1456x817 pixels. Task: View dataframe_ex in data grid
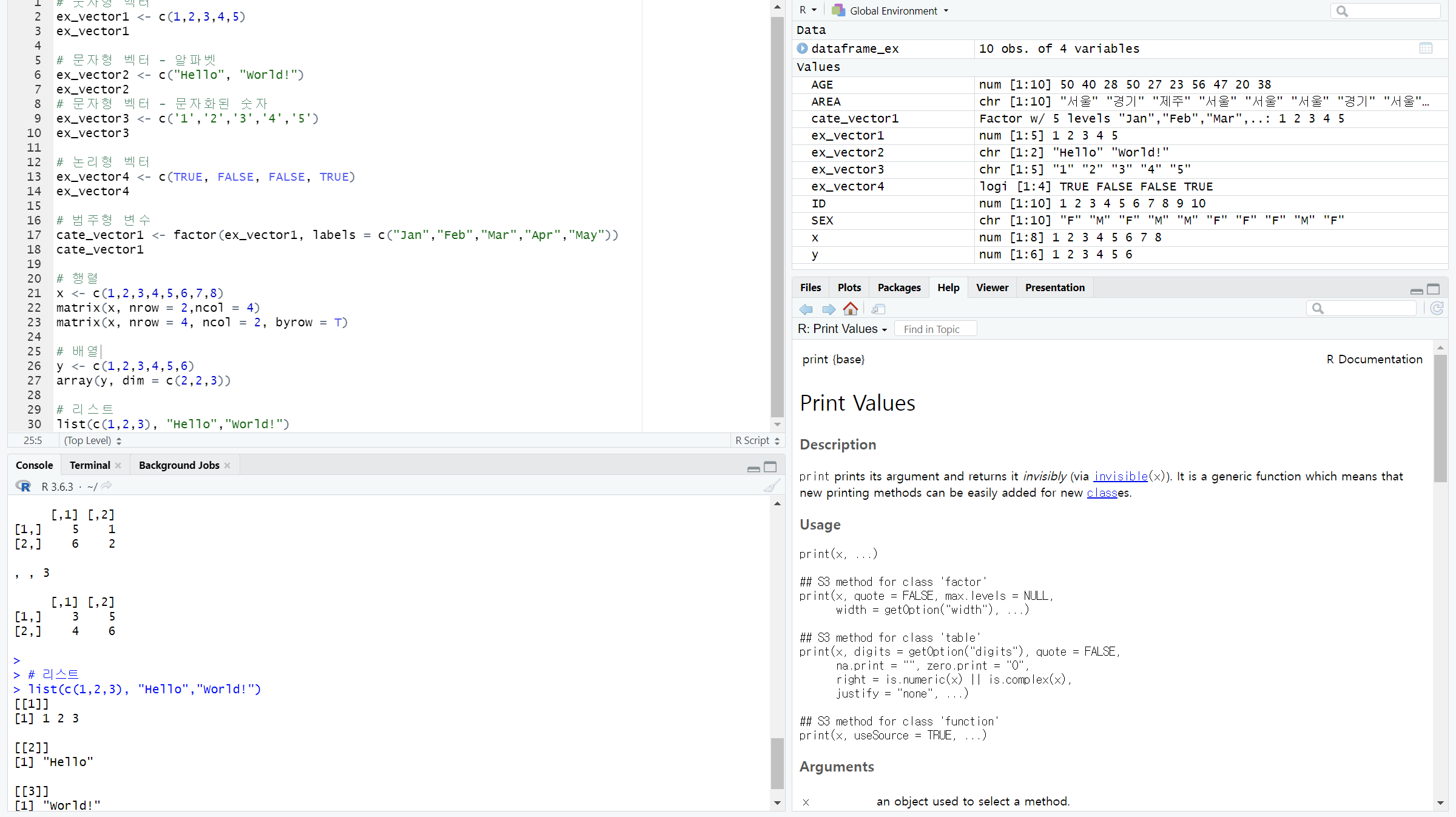pos(1426,49)
